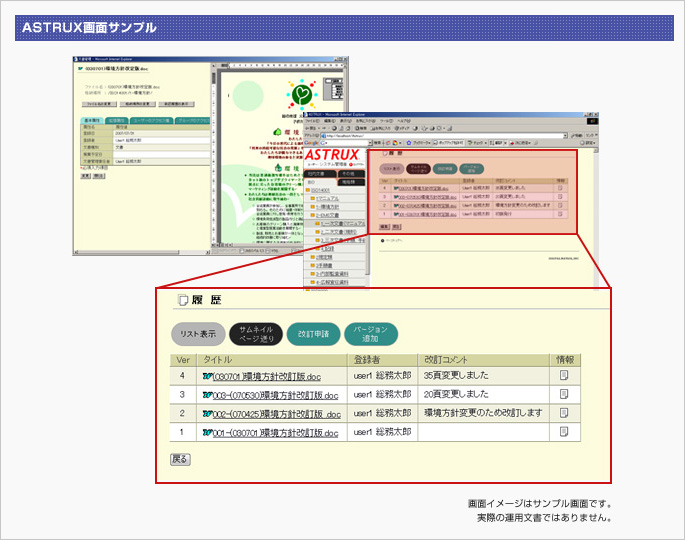Open the 001-(030701)環境方針改訂版.doc link
This screenshot has width=685, height=540.
tap(275, 433)
